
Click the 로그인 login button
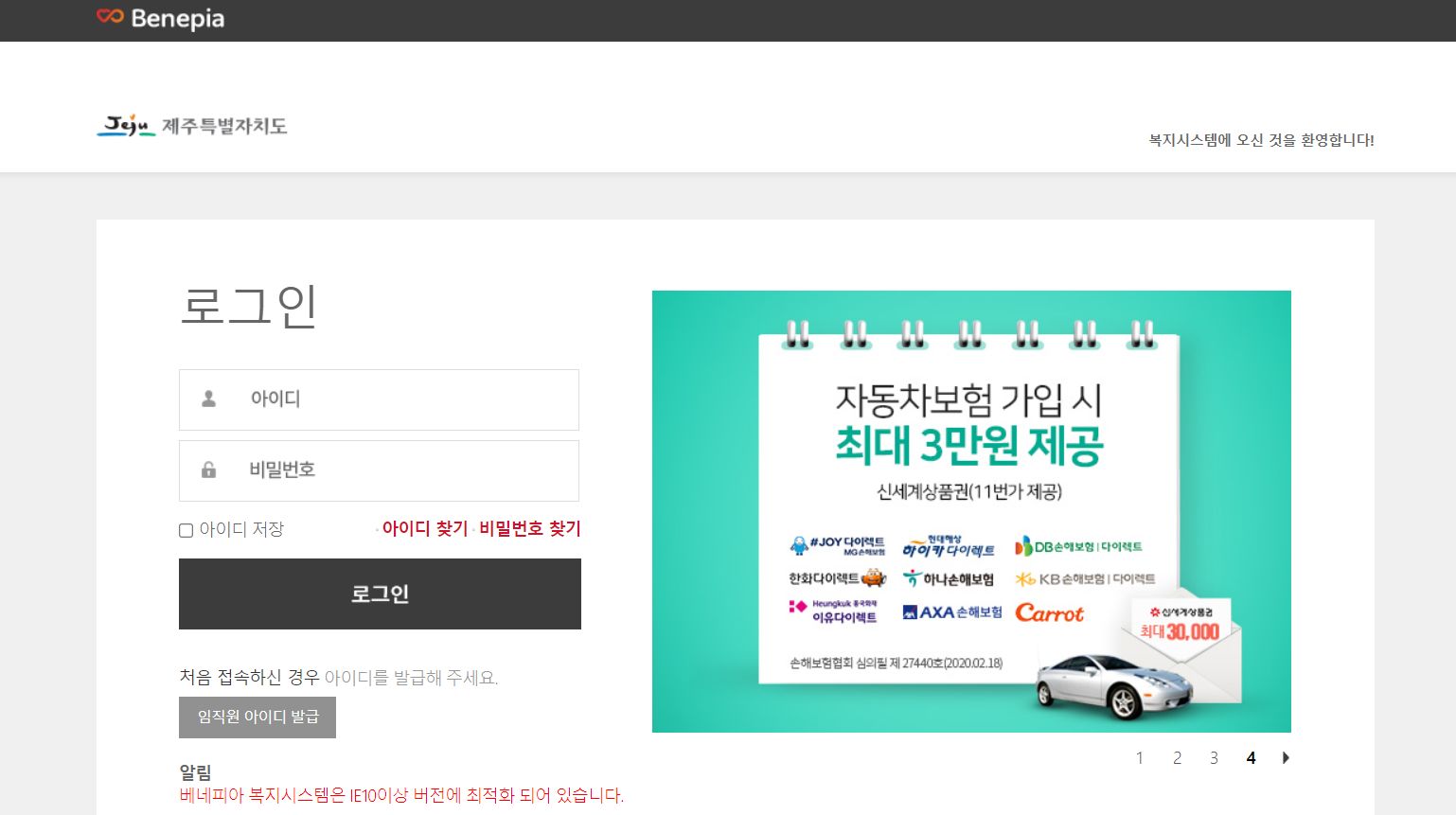380,594
